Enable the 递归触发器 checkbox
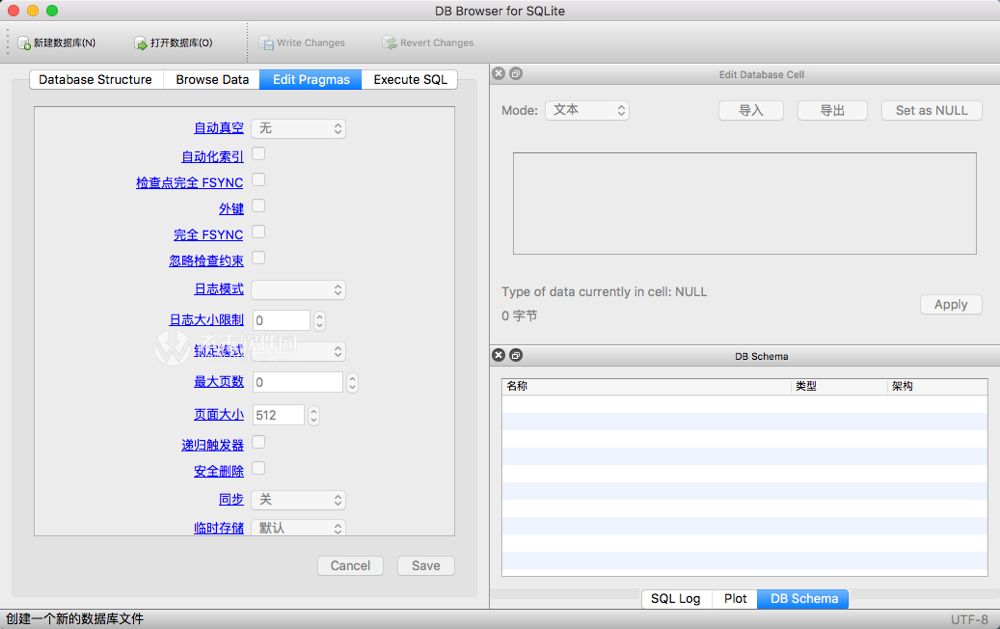 (256, 444)
